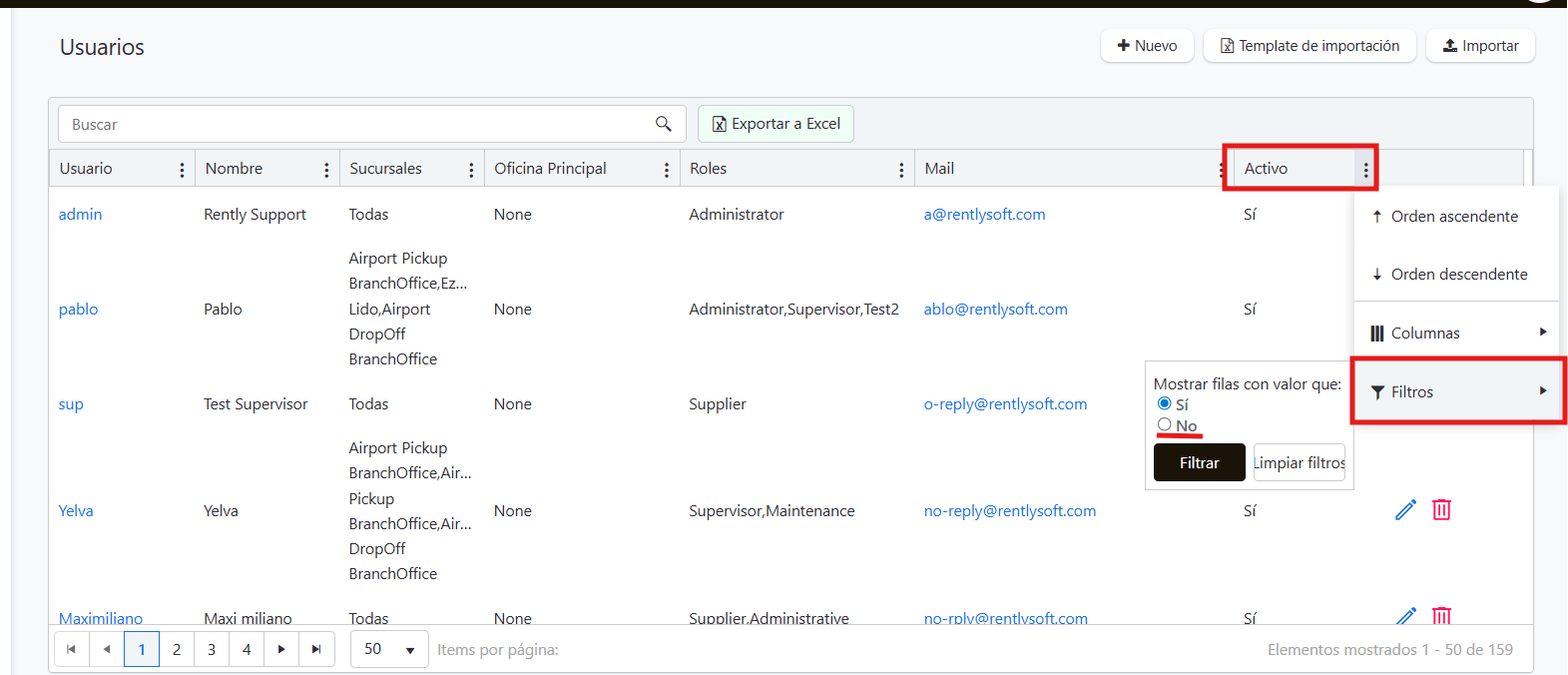Go to the next page arrow
1568x675 pixels.
pyautogui.click(x=281, y=649)
